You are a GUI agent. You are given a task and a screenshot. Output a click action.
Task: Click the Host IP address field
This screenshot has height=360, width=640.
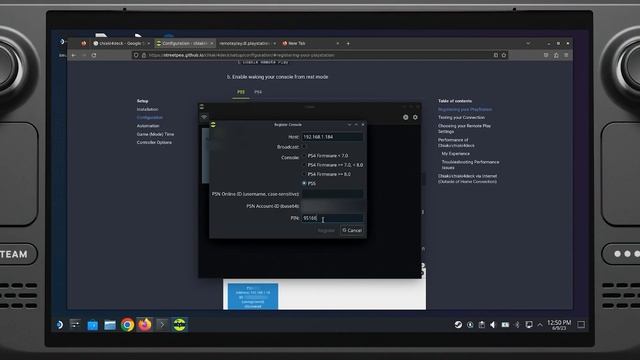(x=332, y=137)
